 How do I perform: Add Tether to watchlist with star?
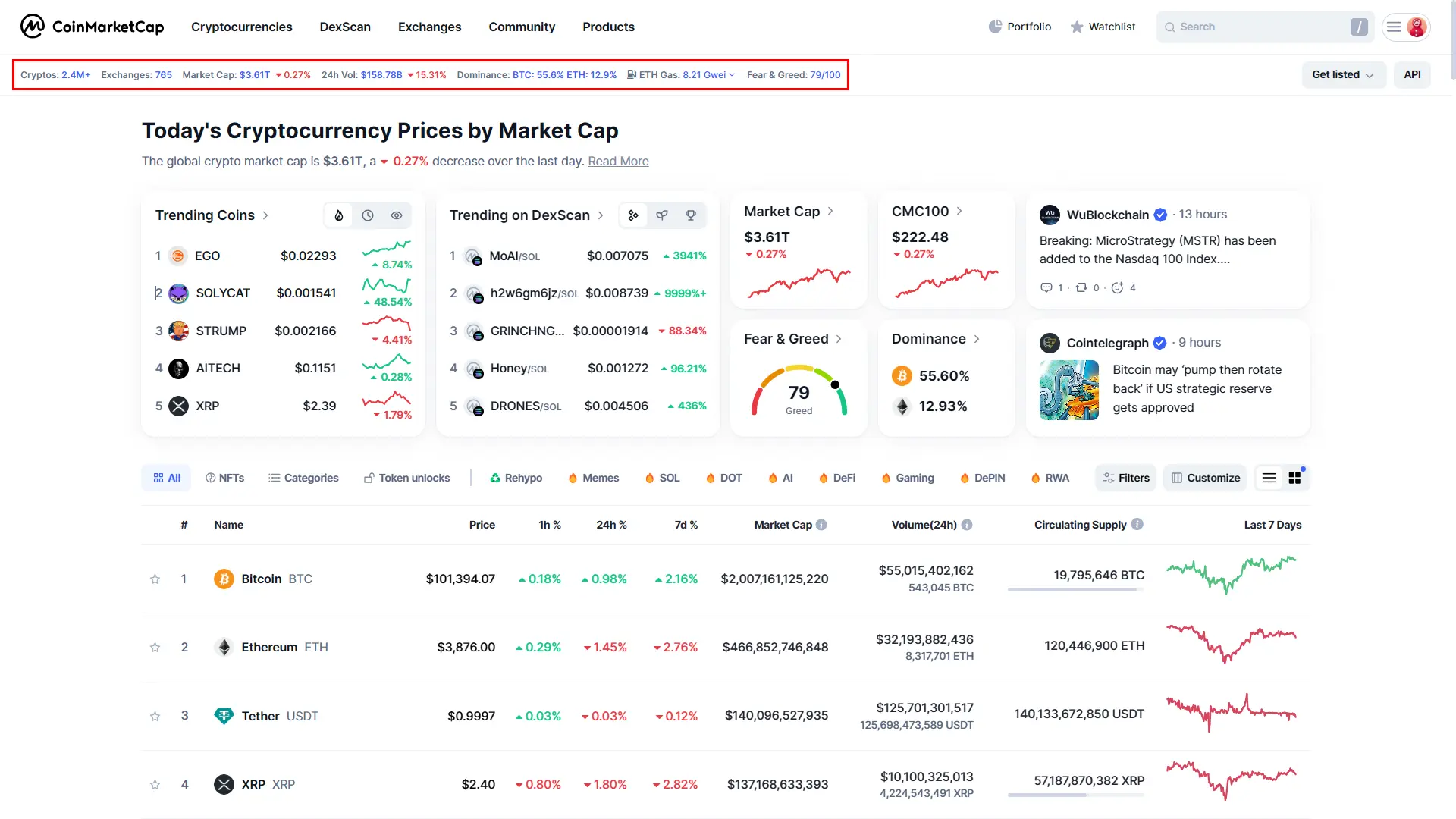coord(155,717)
